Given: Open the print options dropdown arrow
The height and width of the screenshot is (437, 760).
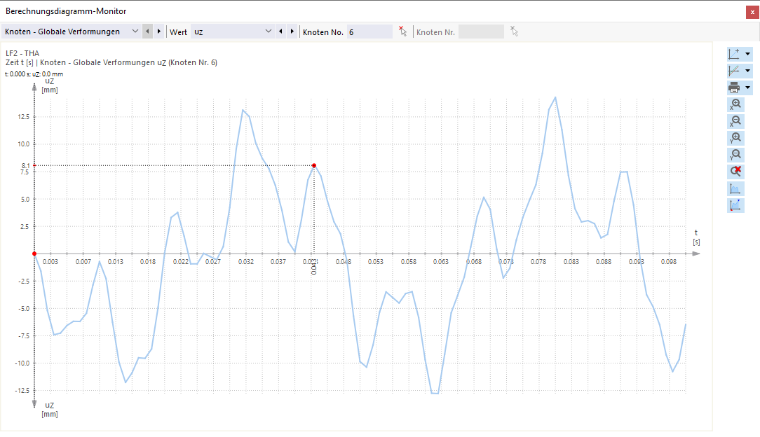Looking at the screenshot, I should 747,88.
